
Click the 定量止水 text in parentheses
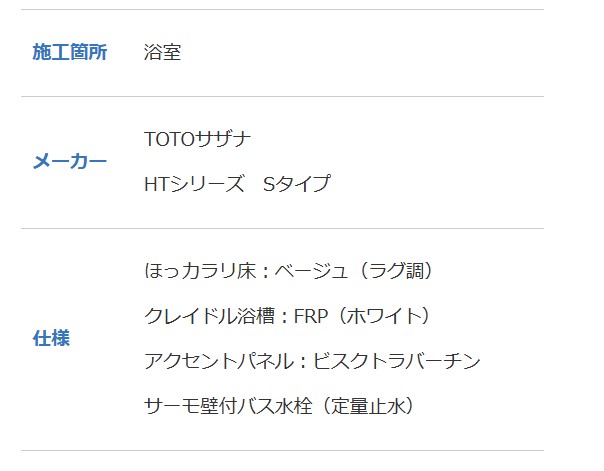click(x=370, y=406)
